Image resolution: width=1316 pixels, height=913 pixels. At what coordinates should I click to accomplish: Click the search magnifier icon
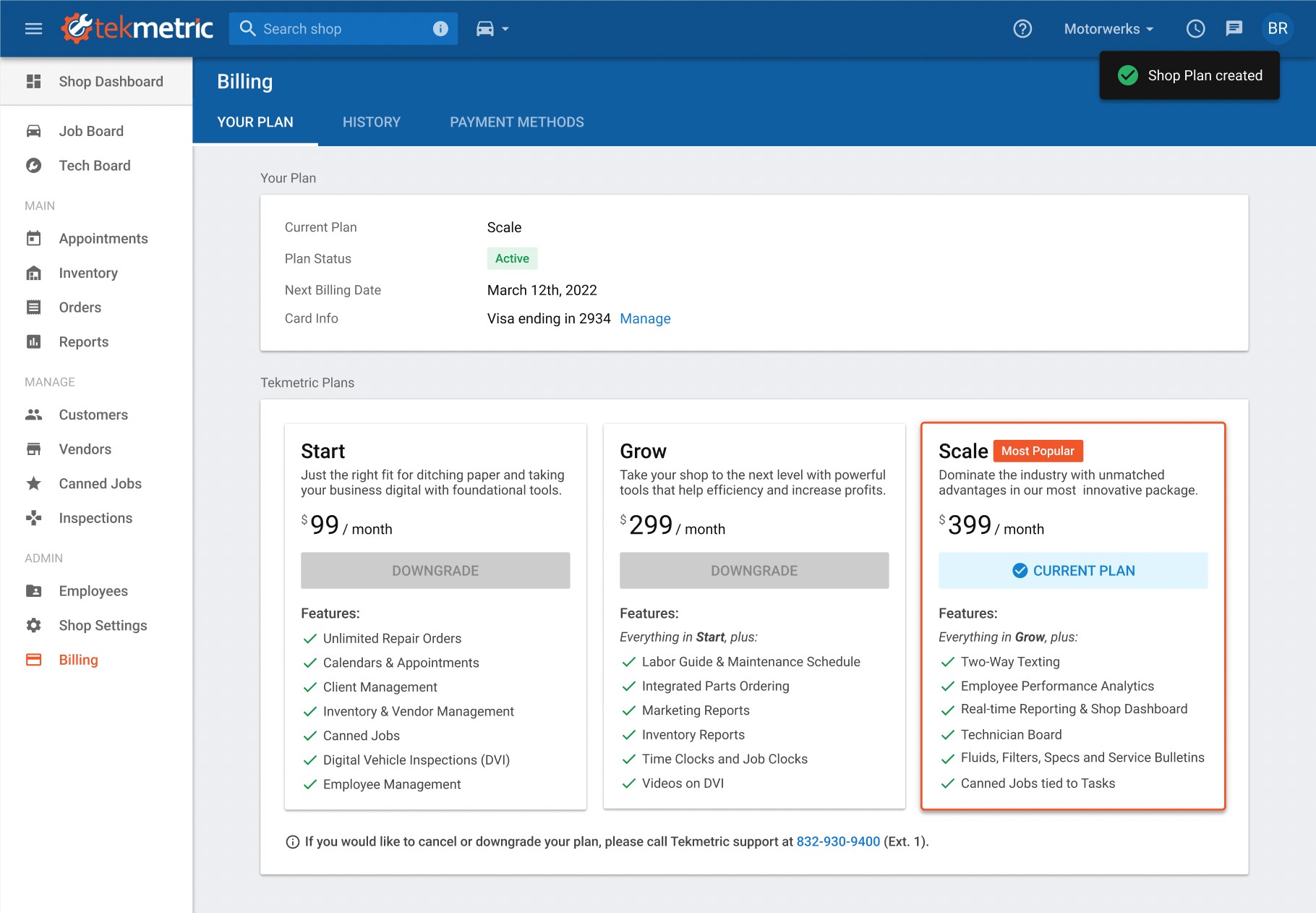[x=247, y=28]
